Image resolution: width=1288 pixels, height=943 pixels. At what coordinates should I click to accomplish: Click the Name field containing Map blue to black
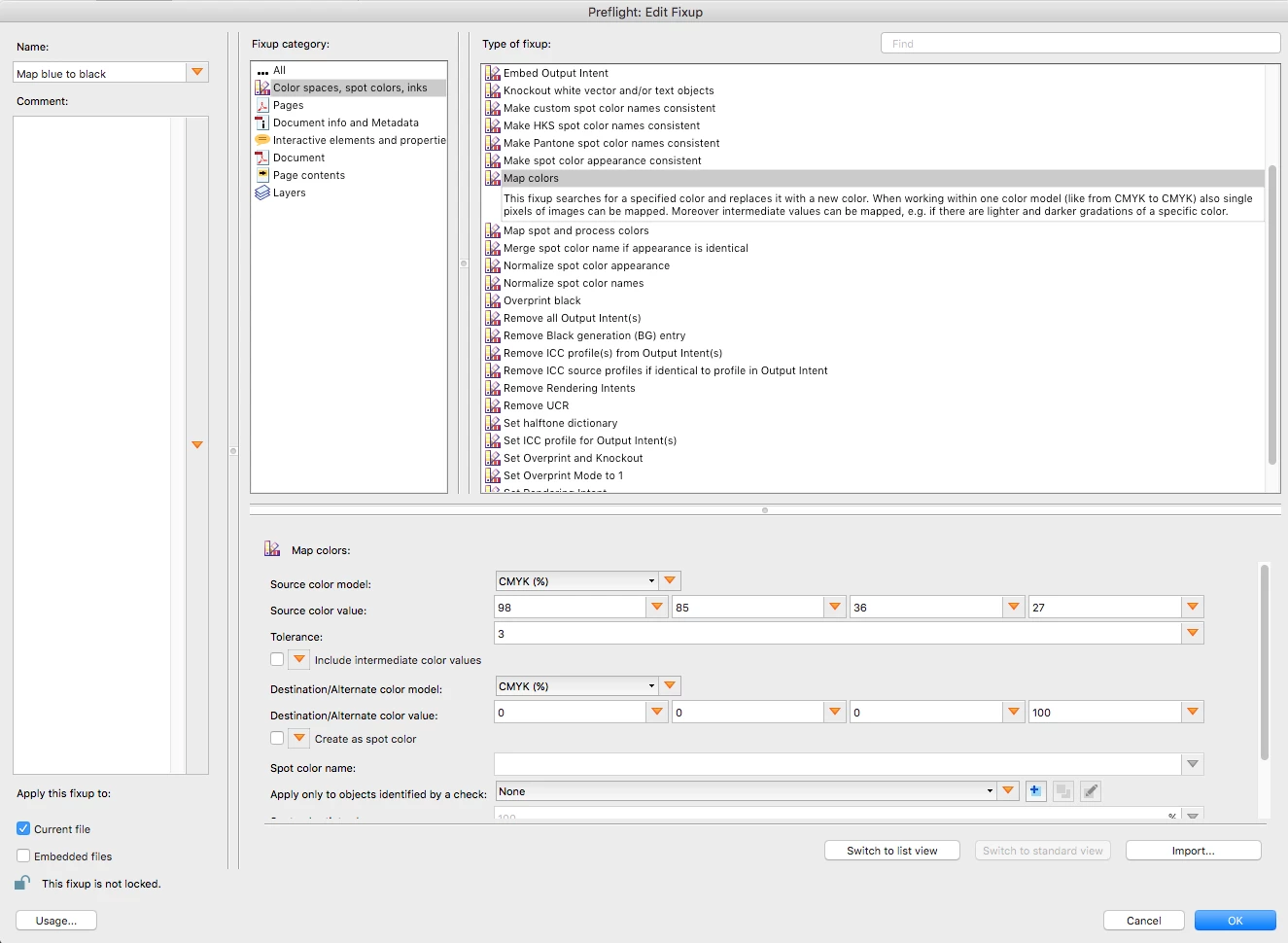99,73
